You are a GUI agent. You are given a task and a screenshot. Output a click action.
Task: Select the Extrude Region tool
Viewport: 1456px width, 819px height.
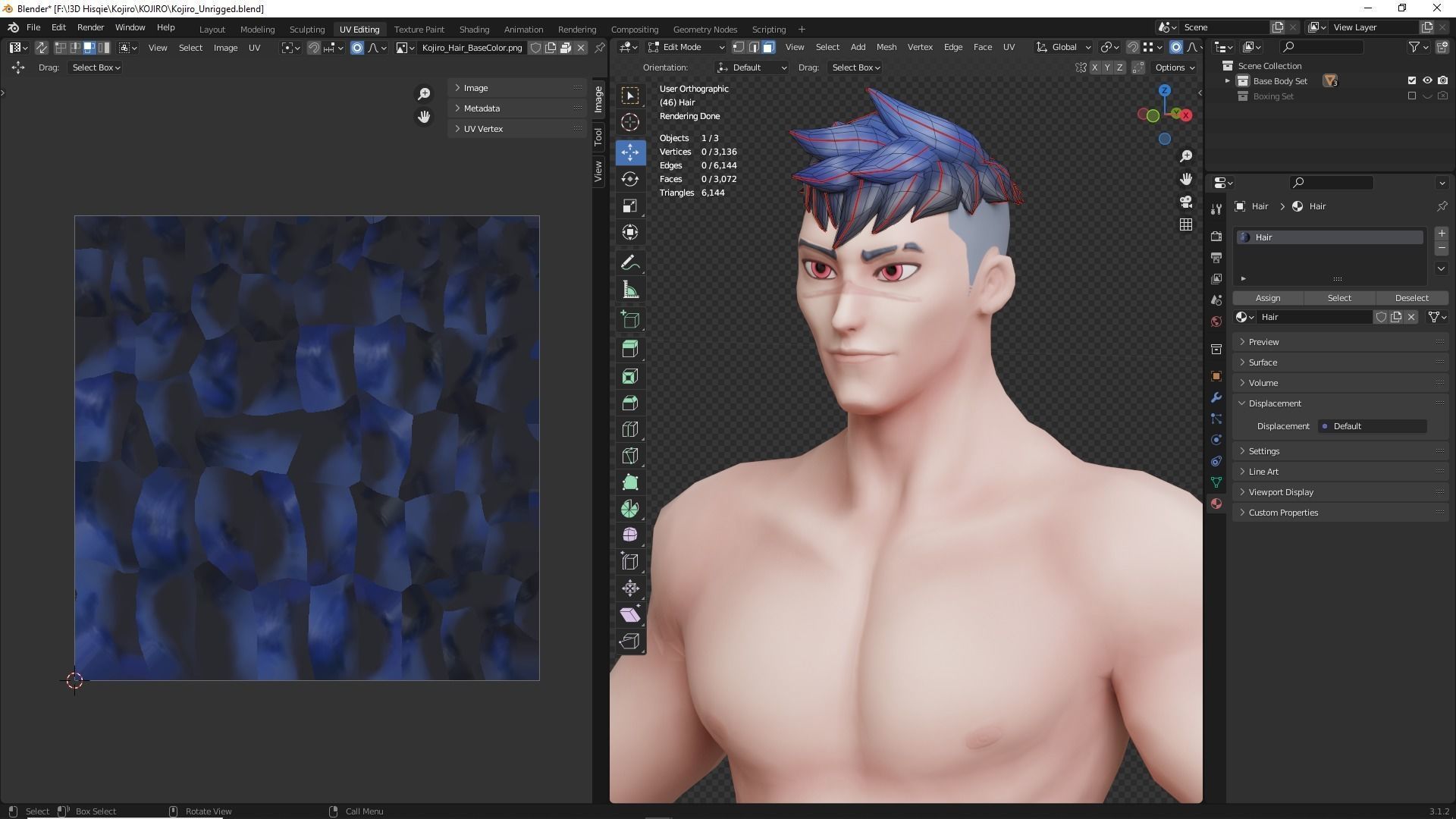(x=630, y=349)
